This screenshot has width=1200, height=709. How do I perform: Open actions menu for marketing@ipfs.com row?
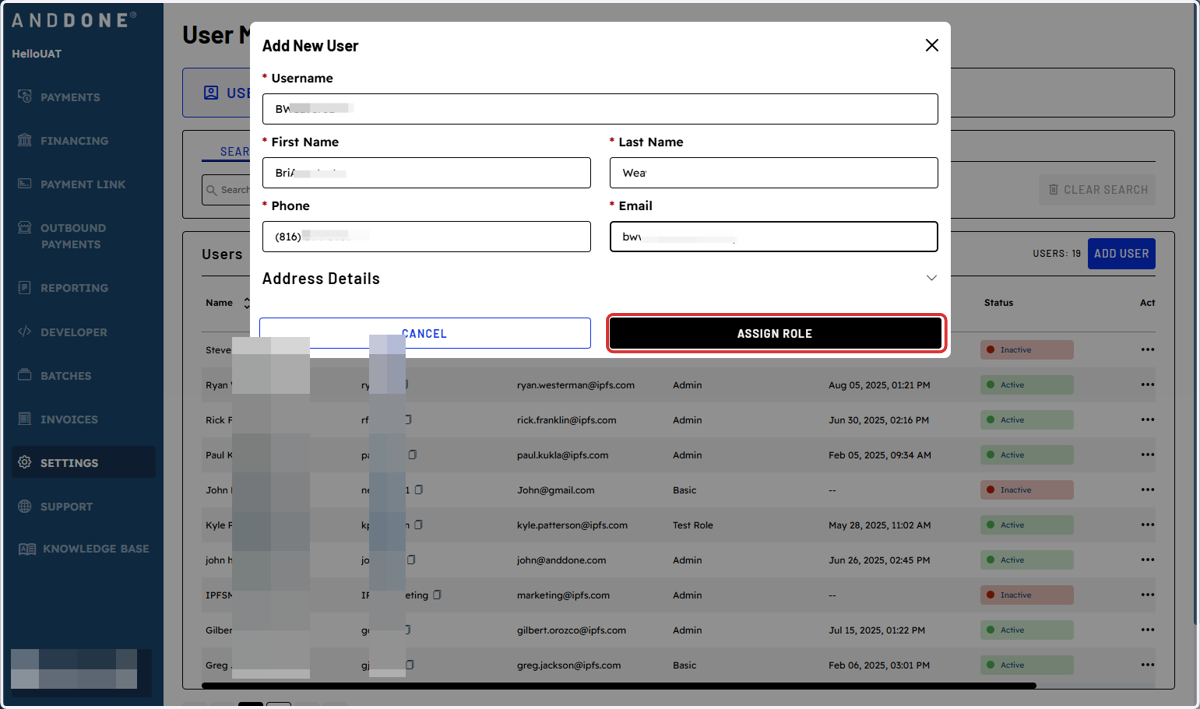tap(1147, 595)
